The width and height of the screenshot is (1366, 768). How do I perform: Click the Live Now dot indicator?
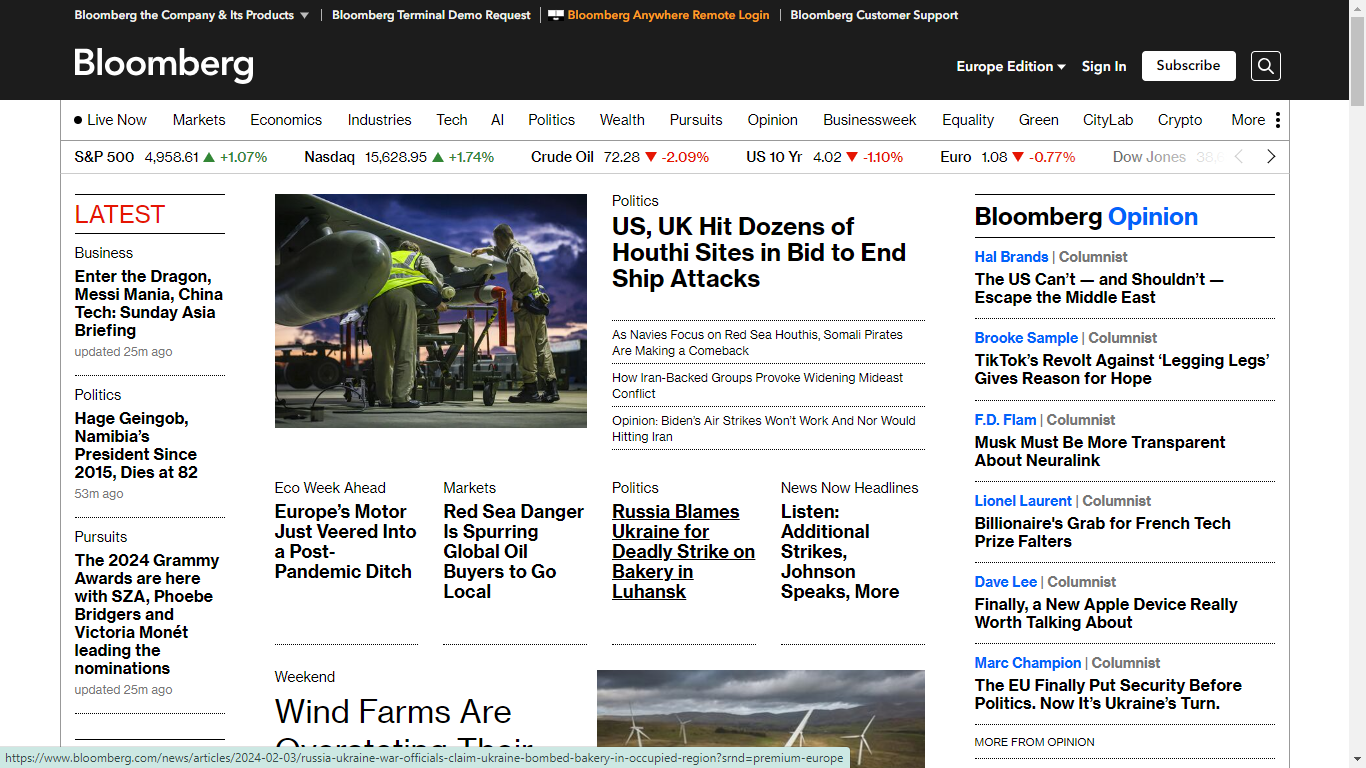(x=78, y=120)
